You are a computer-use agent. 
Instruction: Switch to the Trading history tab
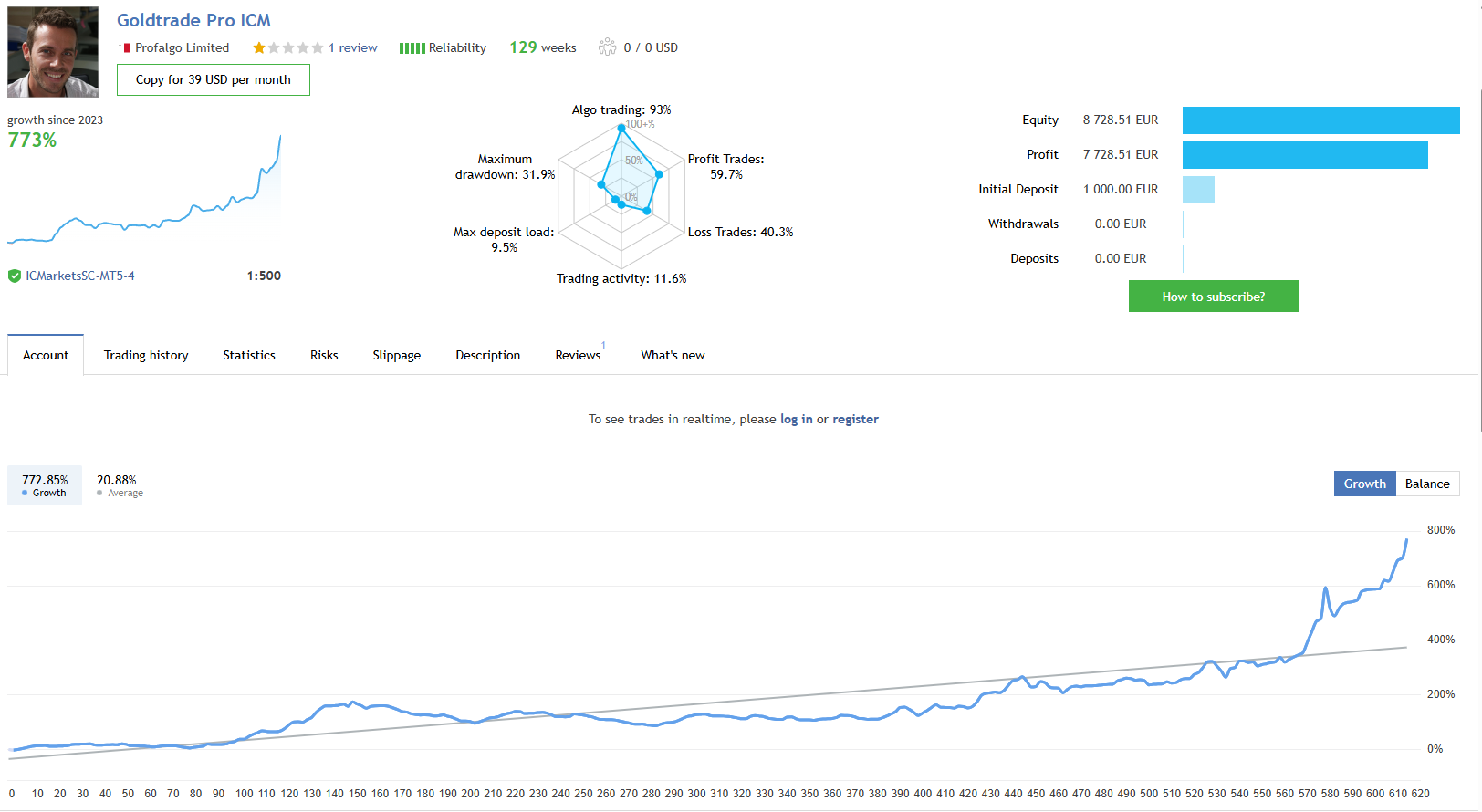[146, 355]
